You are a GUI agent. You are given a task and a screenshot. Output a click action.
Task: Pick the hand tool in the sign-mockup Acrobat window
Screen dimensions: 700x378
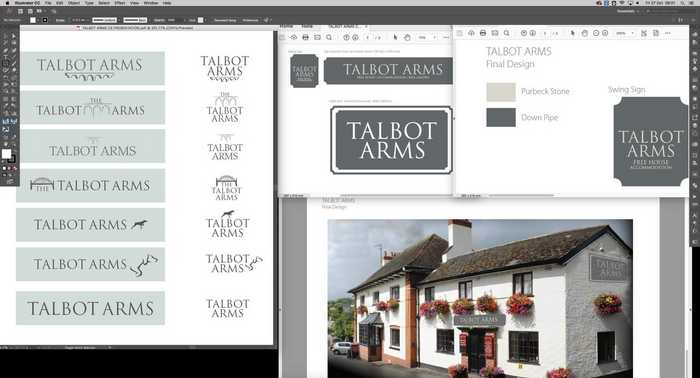[x=407, y=37]
